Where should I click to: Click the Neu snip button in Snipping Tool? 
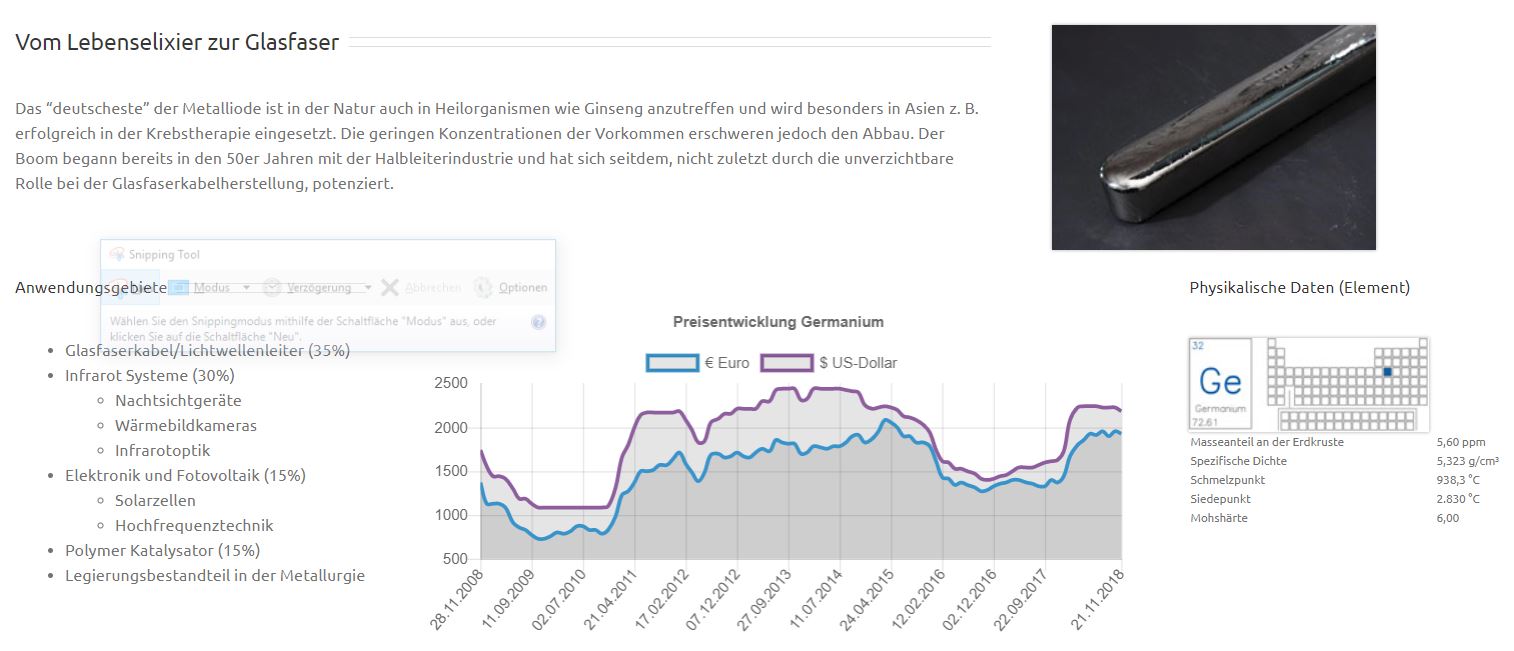130,287
